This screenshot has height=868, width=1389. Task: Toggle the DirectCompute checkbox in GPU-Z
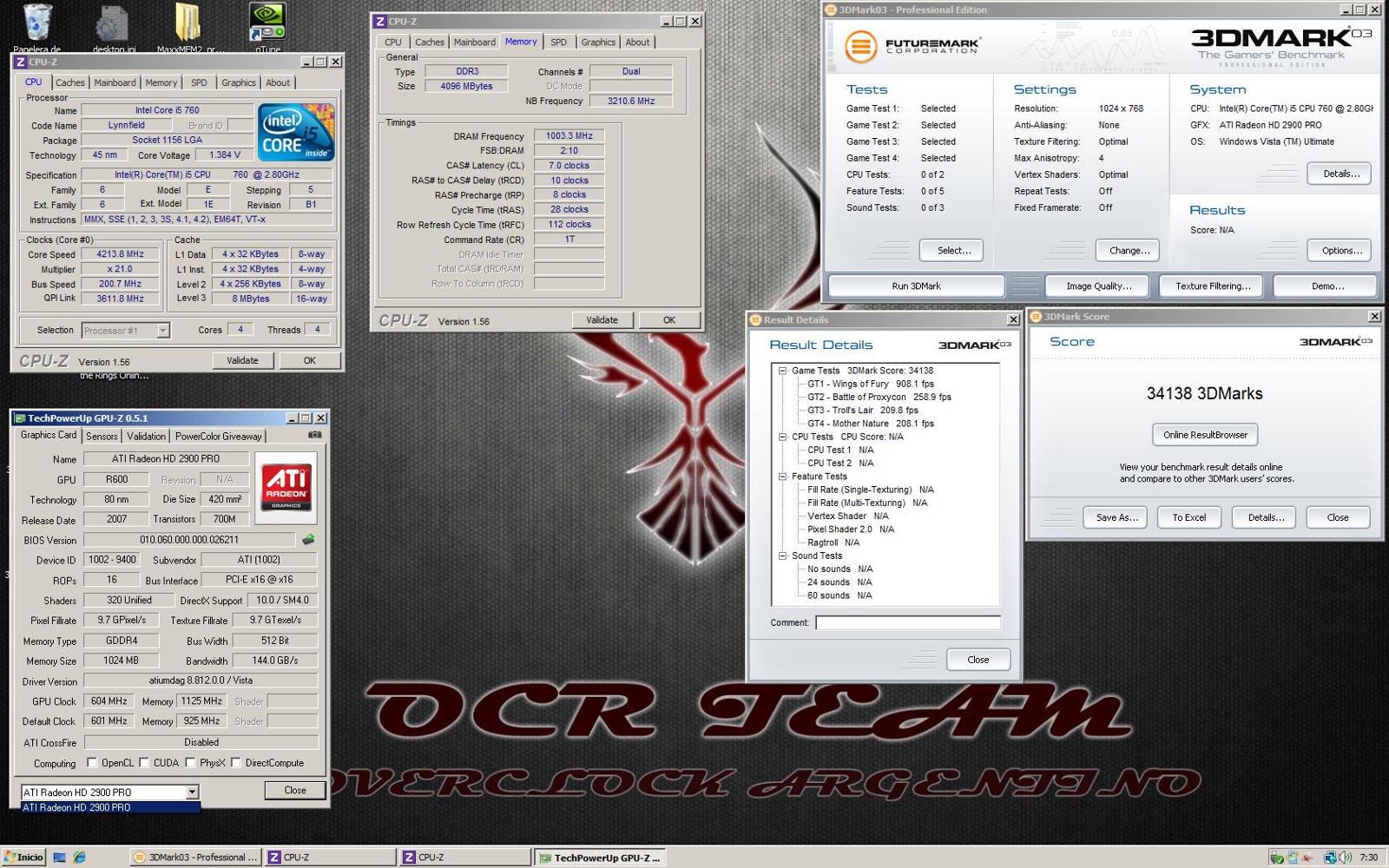pyautogui.click(x=235, y=763)
